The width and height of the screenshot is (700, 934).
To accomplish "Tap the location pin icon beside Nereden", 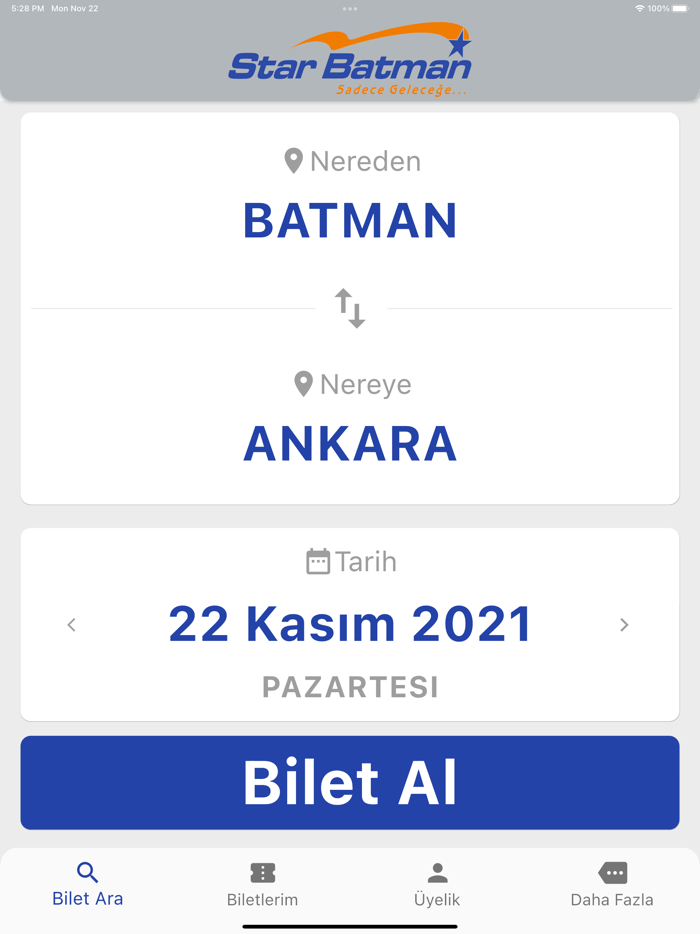I will point(294,160).
